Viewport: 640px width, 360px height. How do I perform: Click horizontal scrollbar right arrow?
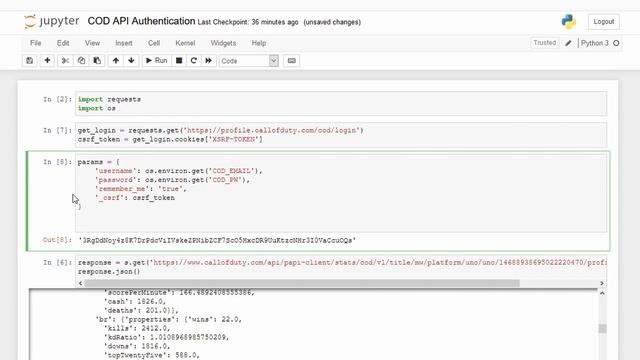tap(602, 283)
